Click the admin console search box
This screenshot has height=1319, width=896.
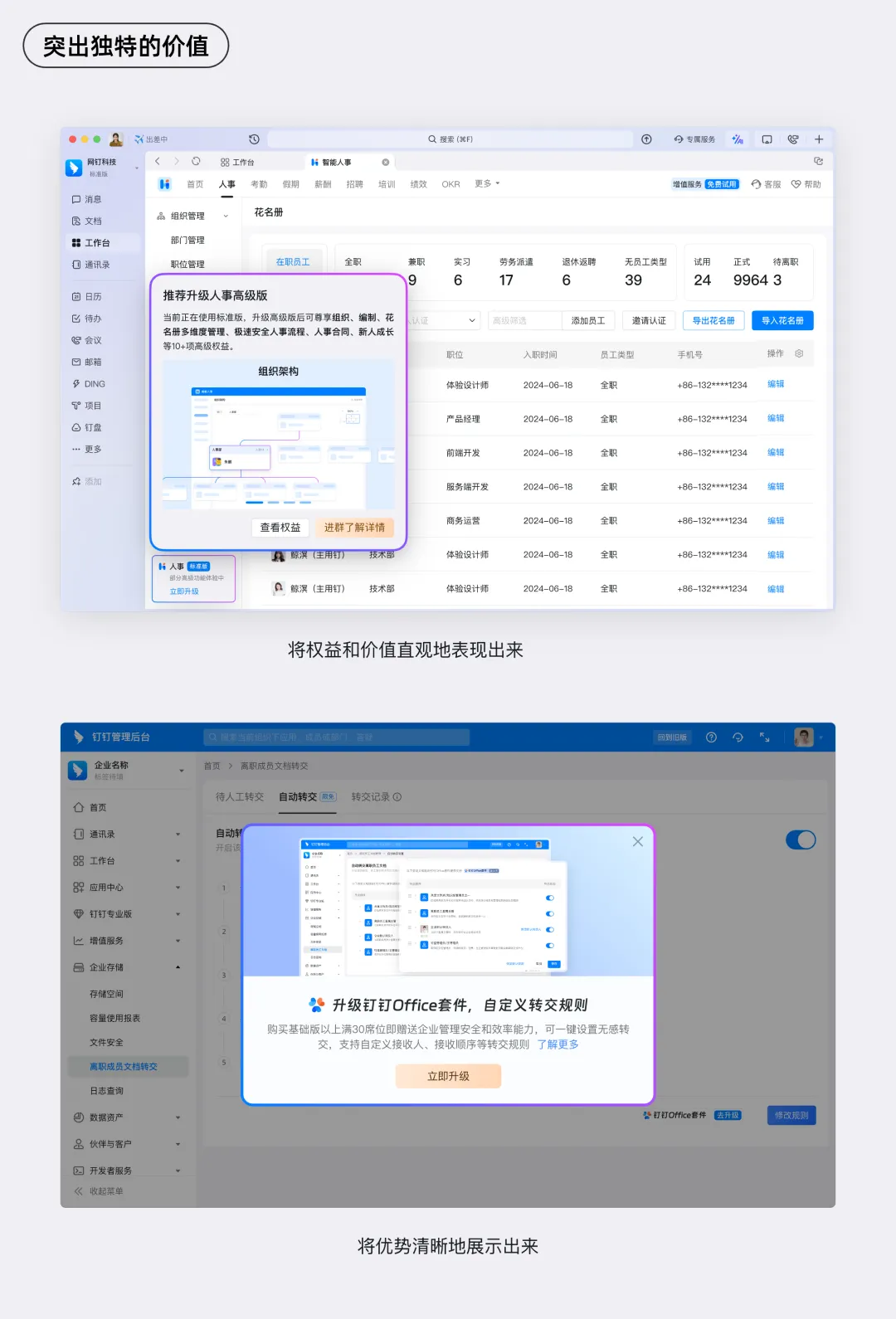[336, 737]
